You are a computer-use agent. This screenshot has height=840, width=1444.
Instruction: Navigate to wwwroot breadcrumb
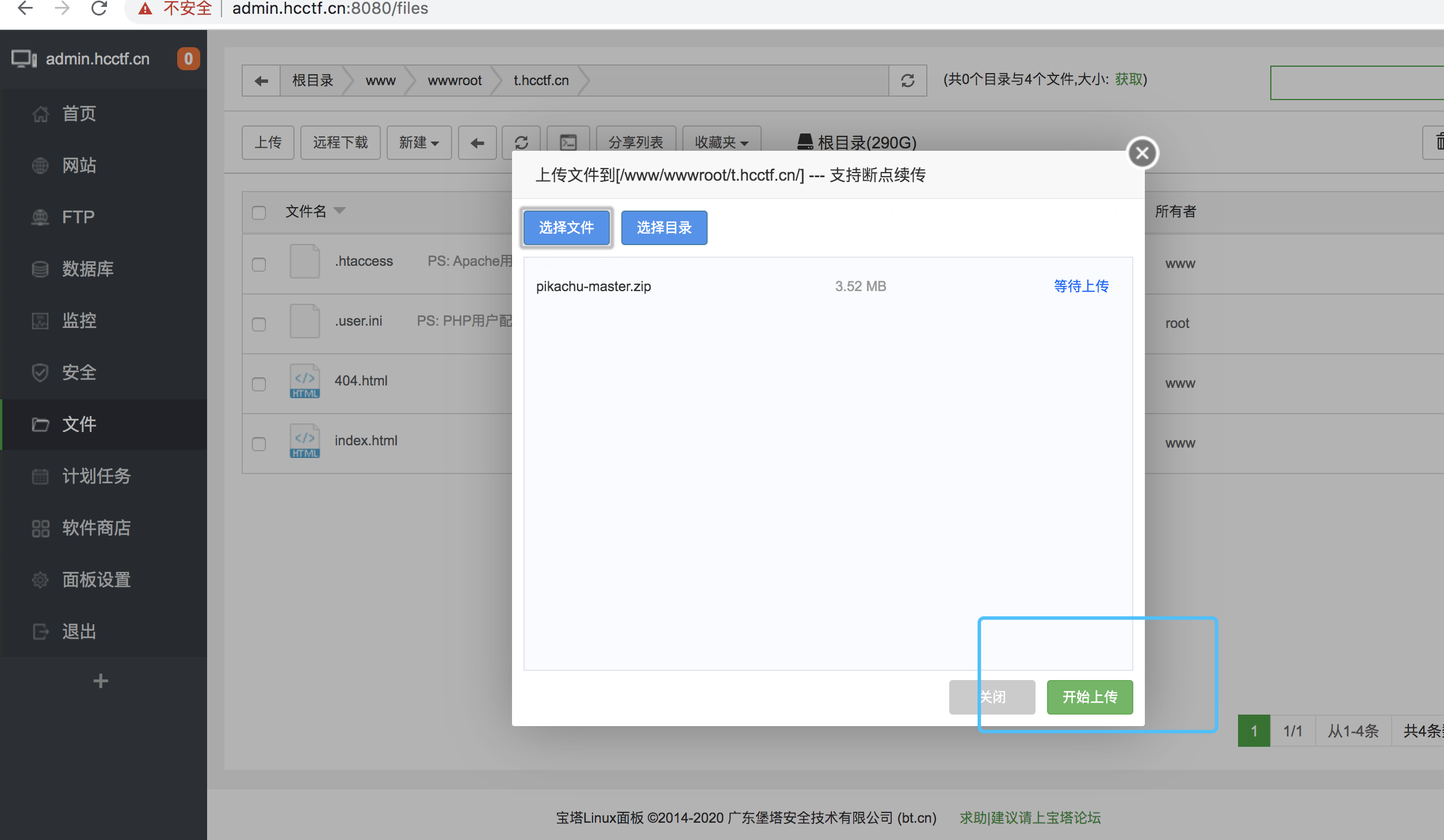coord(454,81)
